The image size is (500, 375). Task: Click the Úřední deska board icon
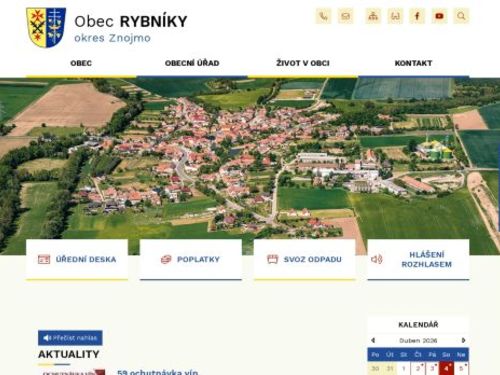pyautogui.click(x=44, y=259)
